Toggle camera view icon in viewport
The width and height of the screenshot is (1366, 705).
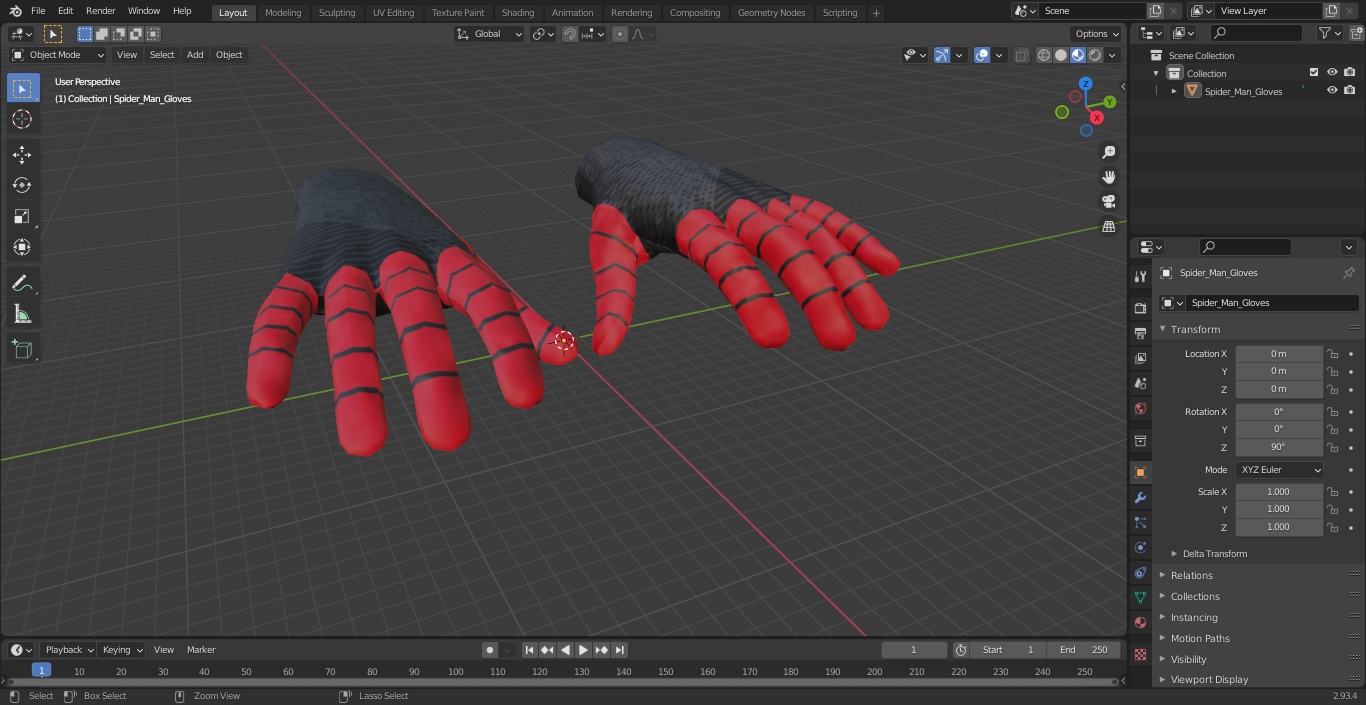coord(1108,202)
